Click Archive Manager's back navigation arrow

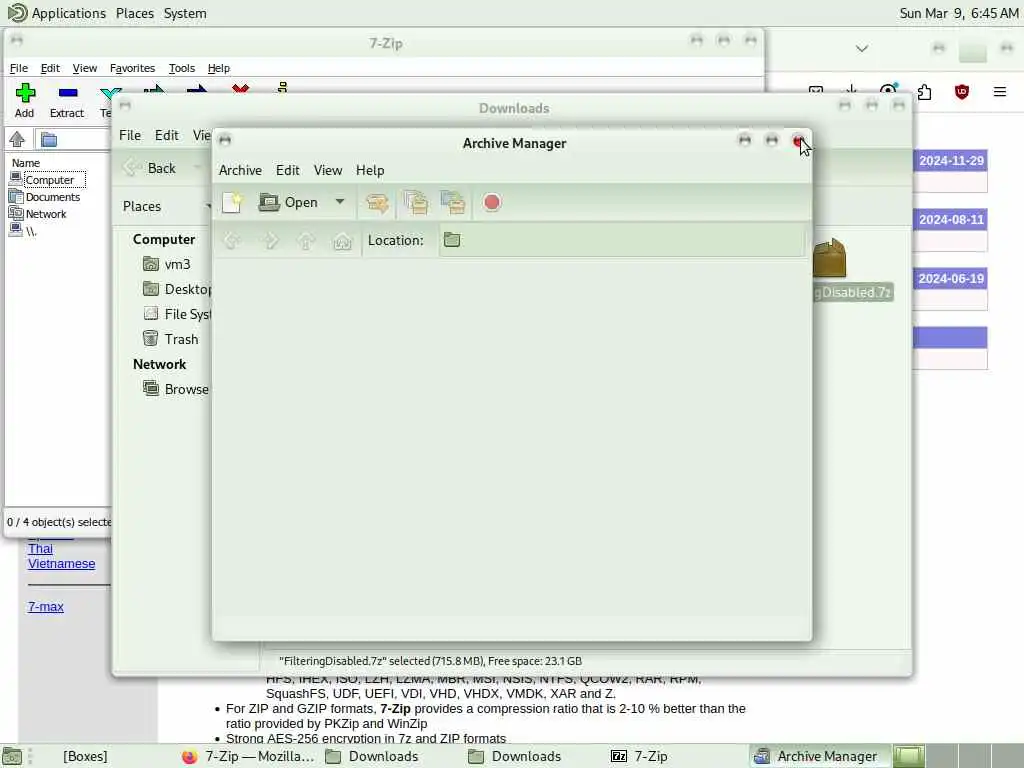232,241
